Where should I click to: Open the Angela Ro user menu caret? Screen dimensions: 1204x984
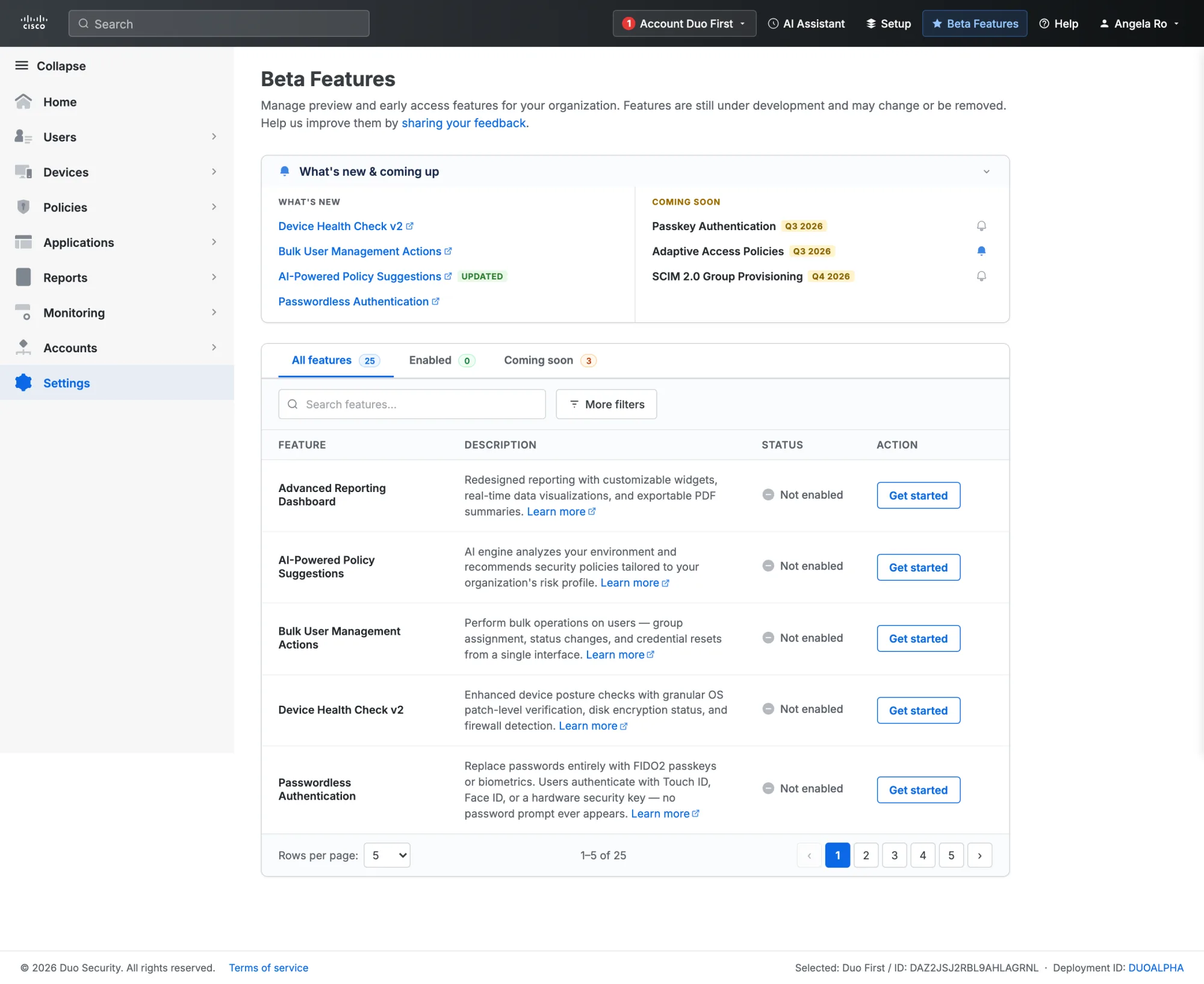point(1176,23)
